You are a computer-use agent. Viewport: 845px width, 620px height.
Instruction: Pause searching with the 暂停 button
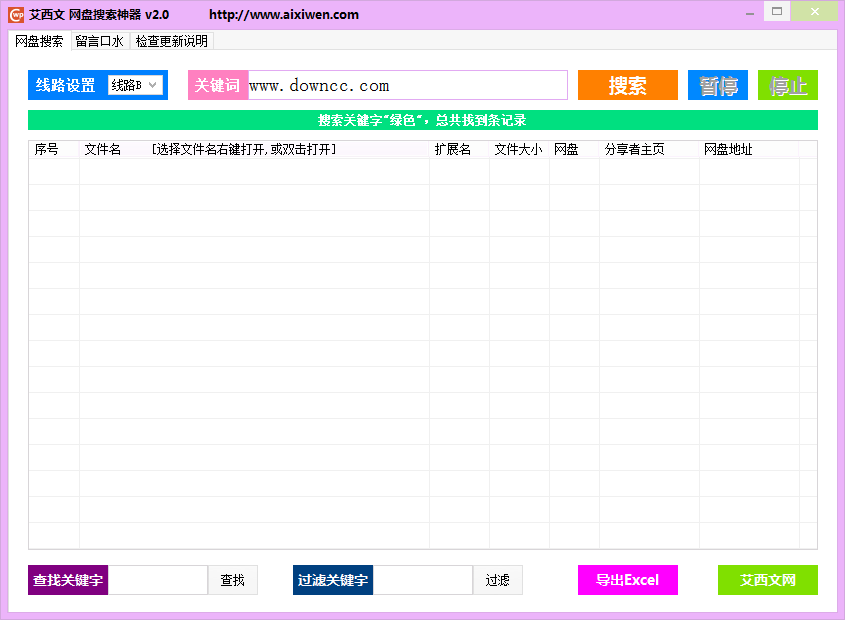tap(717, 85)
